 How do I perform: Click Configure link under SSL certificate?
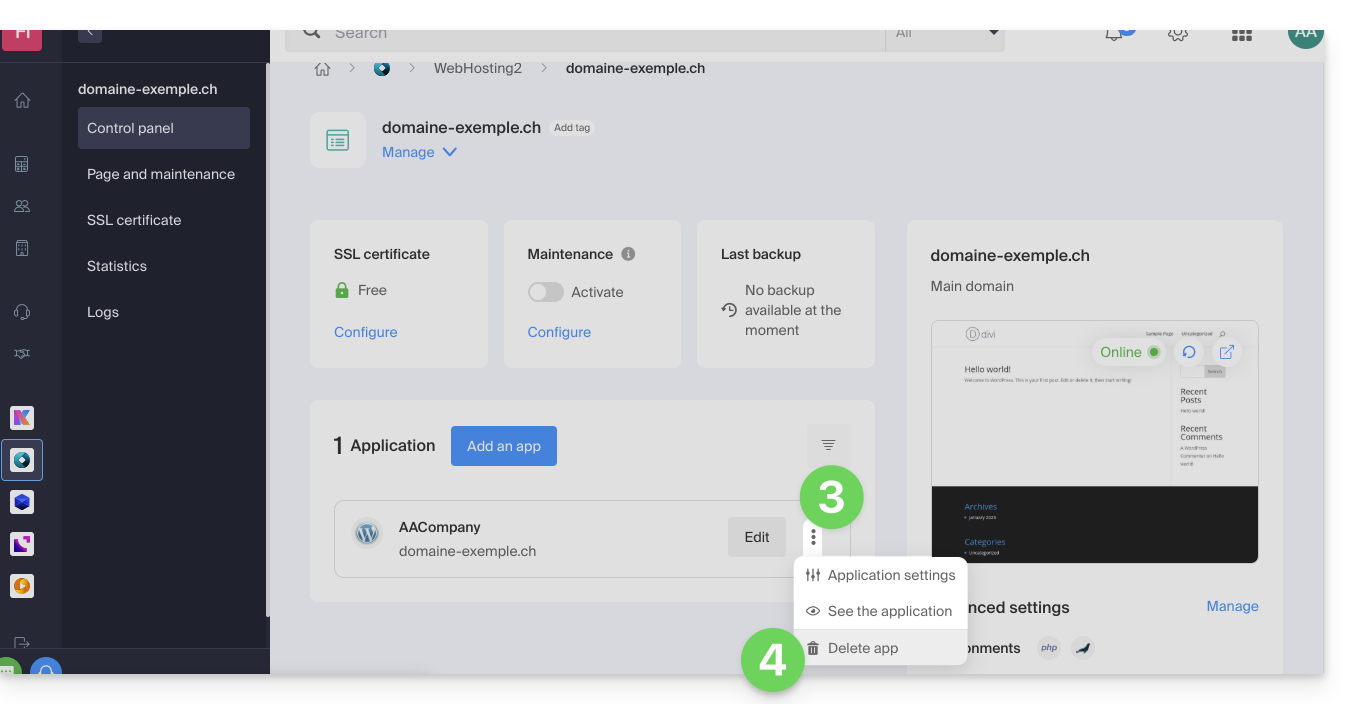point(365,332)
